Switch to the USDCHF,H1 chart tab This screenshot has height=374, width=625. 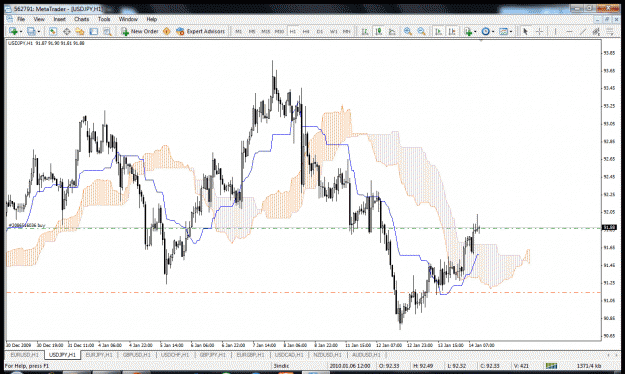175,354
